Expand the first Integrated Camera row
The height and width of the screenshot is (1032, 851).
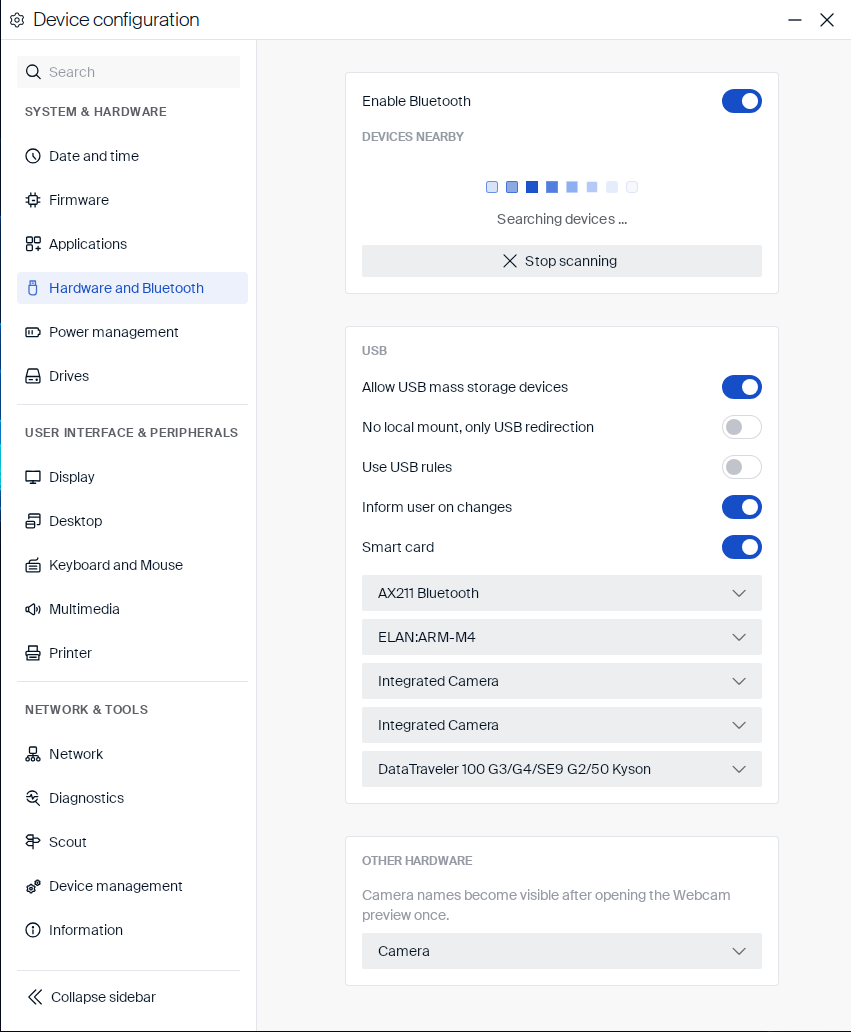[x=562, y=681]
